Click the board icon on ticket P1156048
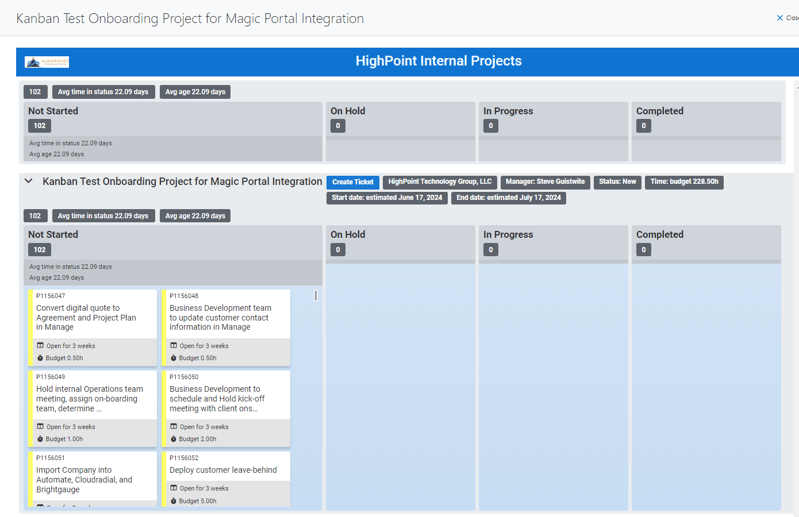799x517 pixels. [x=174, y=345]
